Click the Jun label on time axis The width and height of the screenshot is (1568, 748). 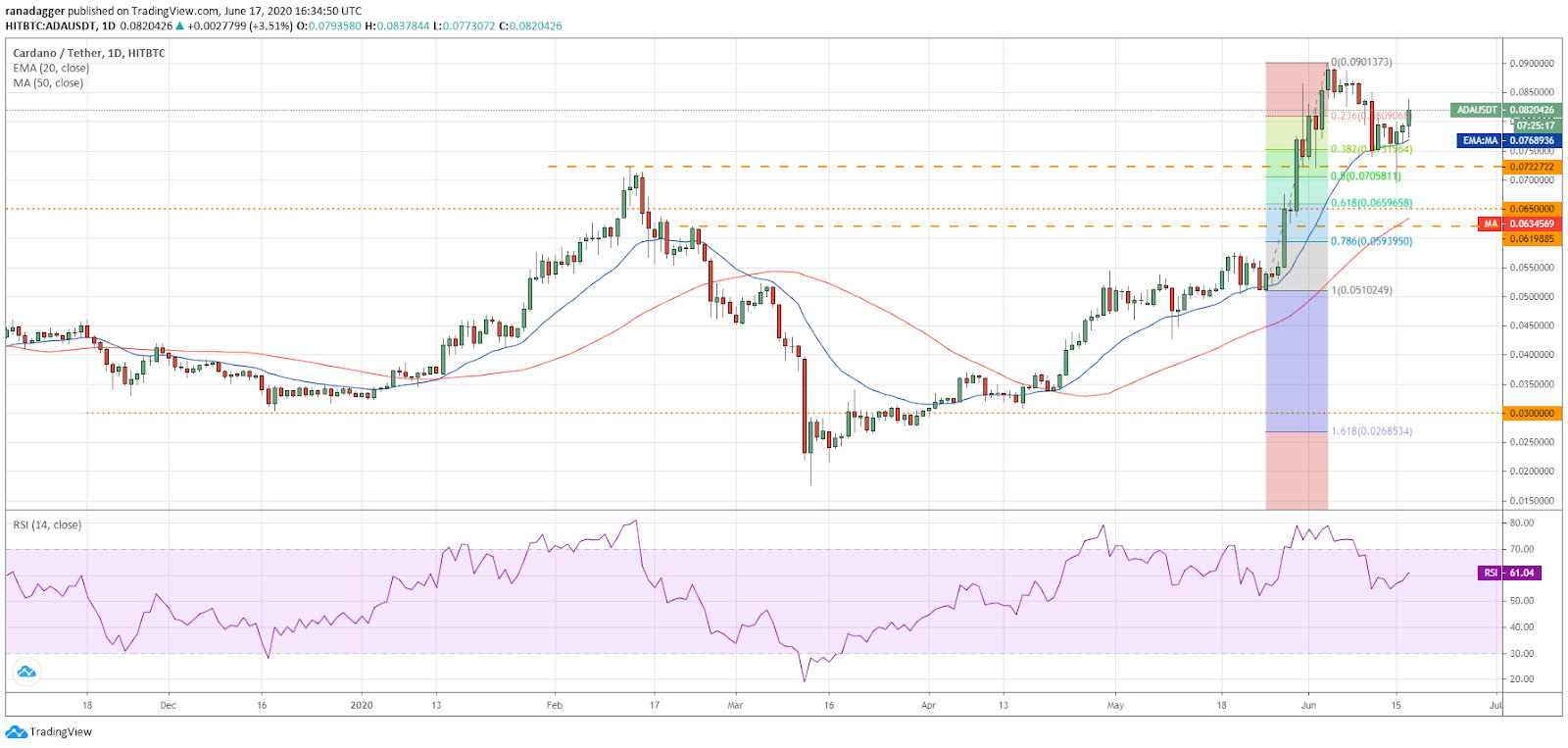point(1308,705)
